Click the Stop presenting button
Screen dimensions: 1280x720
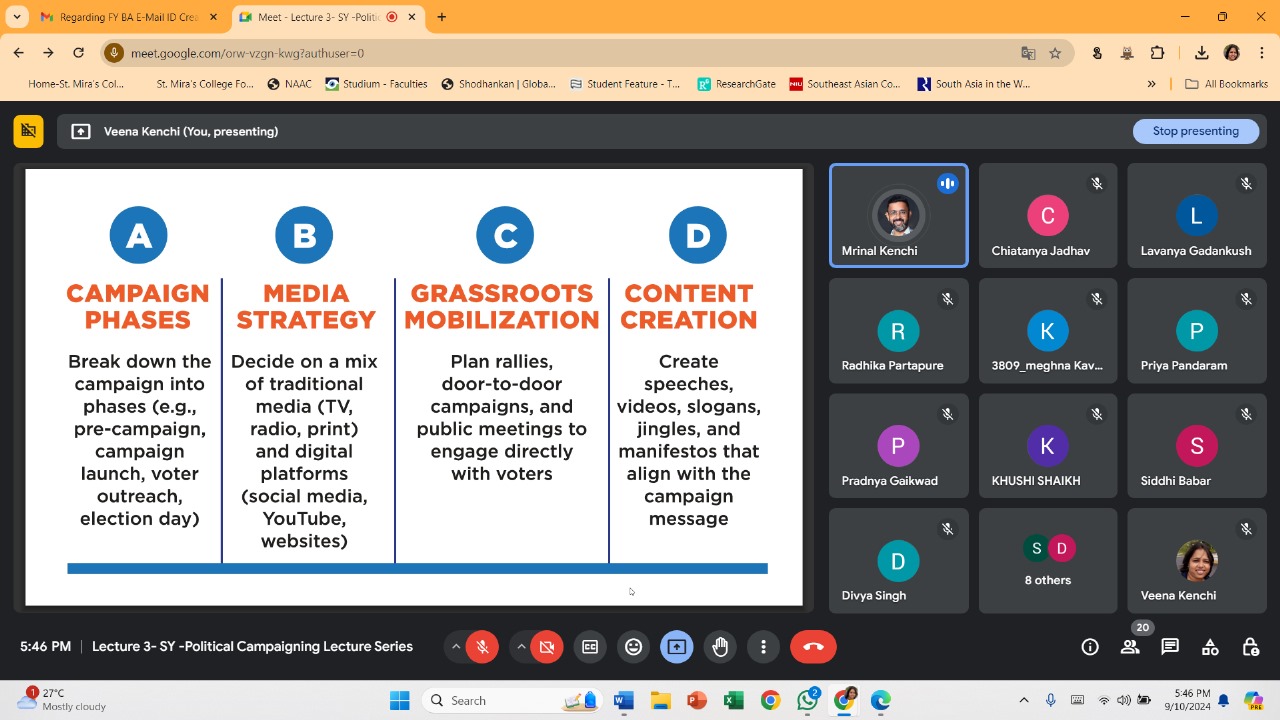(1195, 131)
